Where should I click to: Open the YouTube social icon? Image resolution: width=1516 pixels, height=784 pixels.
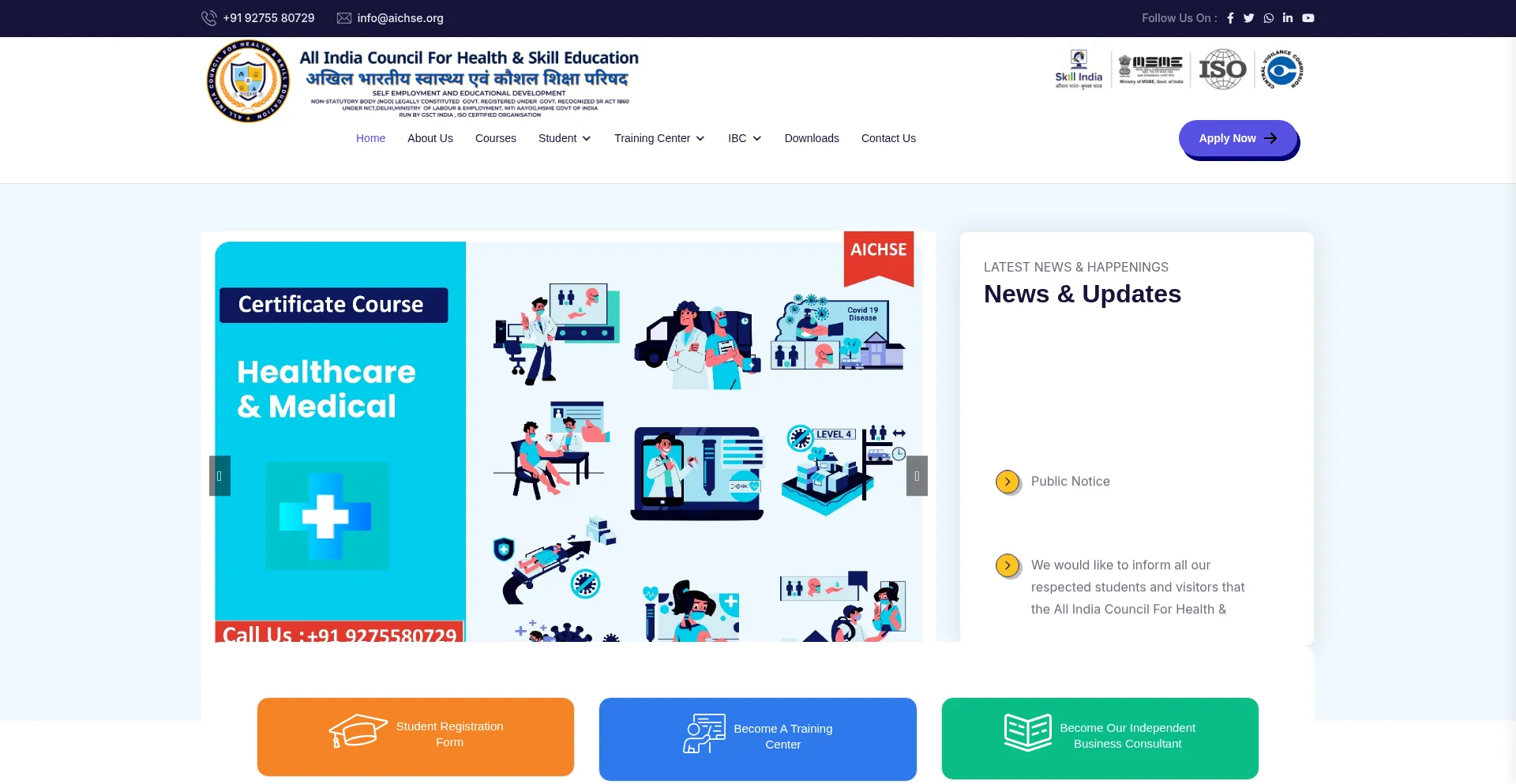point(1308,18)
